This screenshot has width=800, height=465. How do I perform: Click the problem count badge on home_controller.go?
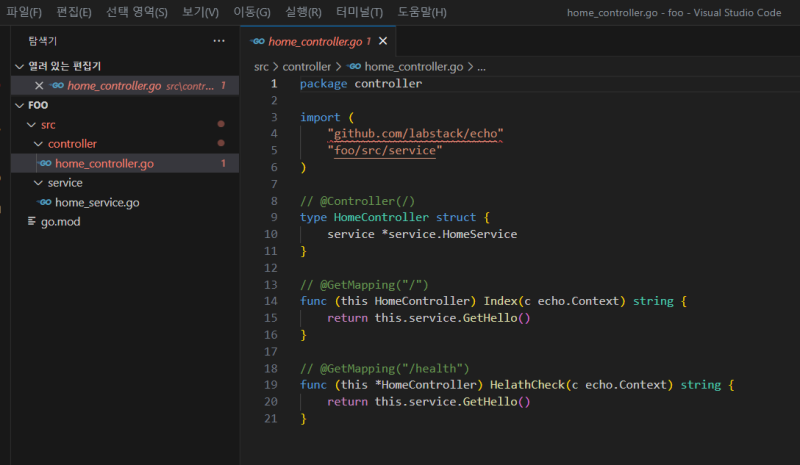pos(222,163)
